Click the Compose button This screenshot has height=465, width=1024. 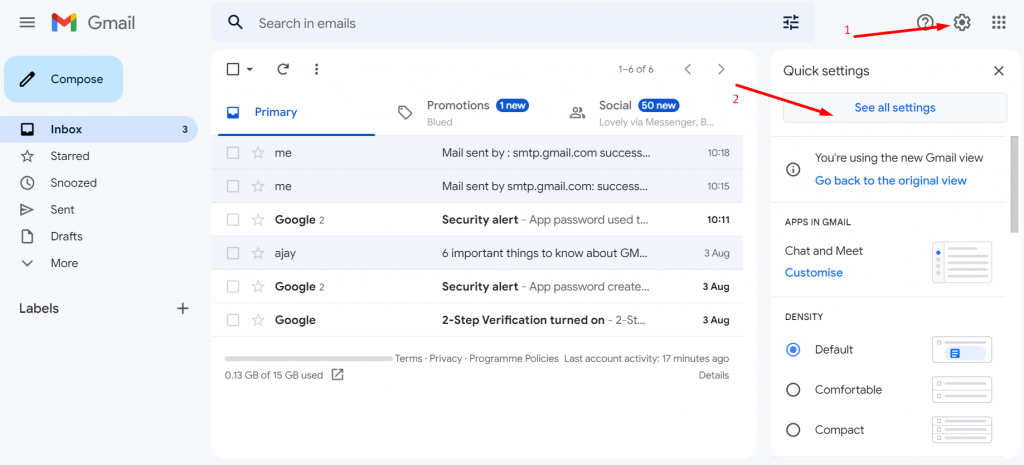click(63, 79)
